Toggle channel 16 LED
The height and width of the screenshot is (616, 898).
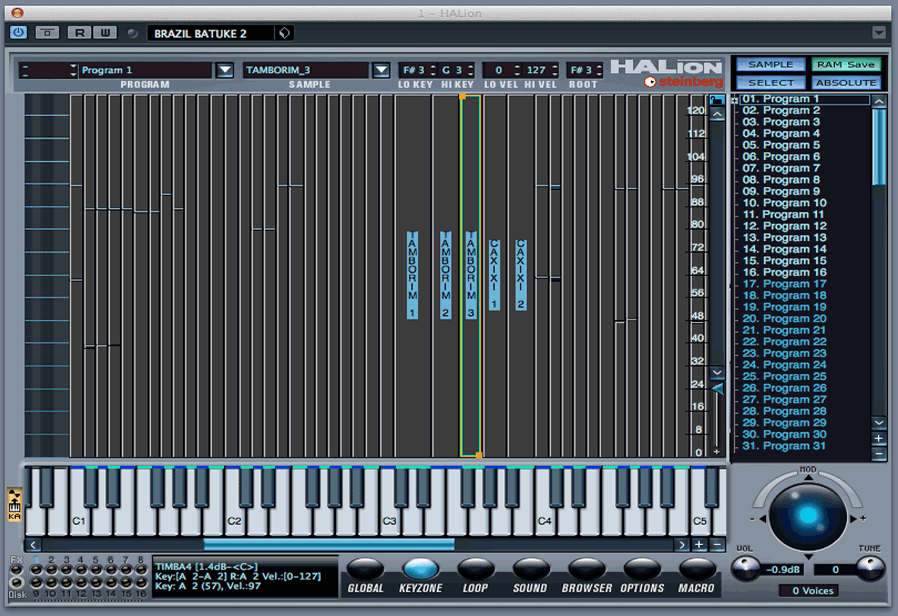coord(141,583)
